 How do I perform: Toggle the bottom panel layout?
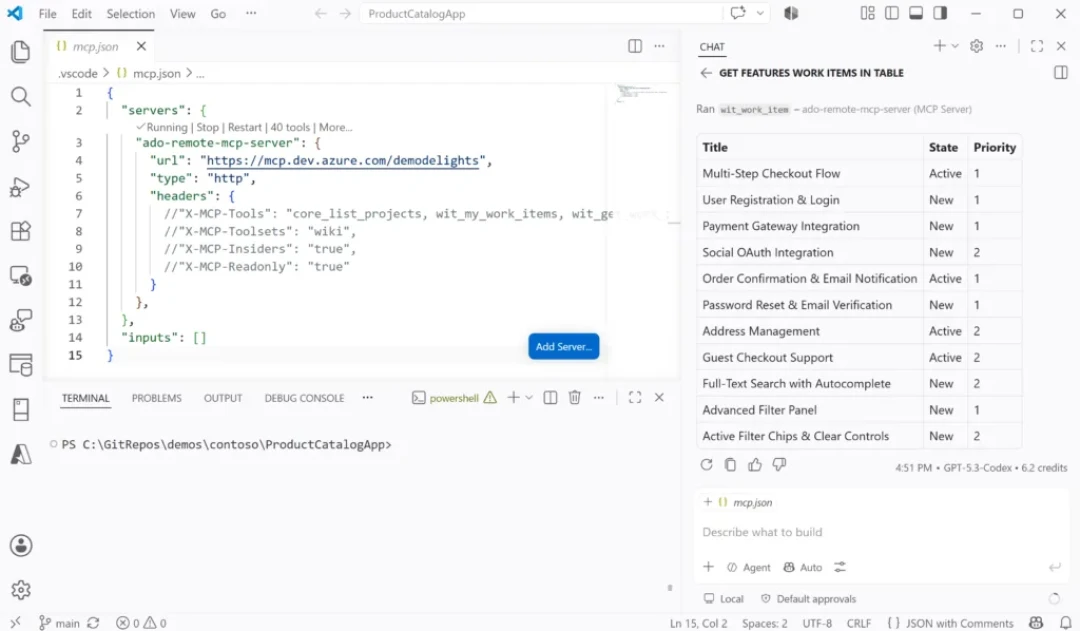click(915, 13)
